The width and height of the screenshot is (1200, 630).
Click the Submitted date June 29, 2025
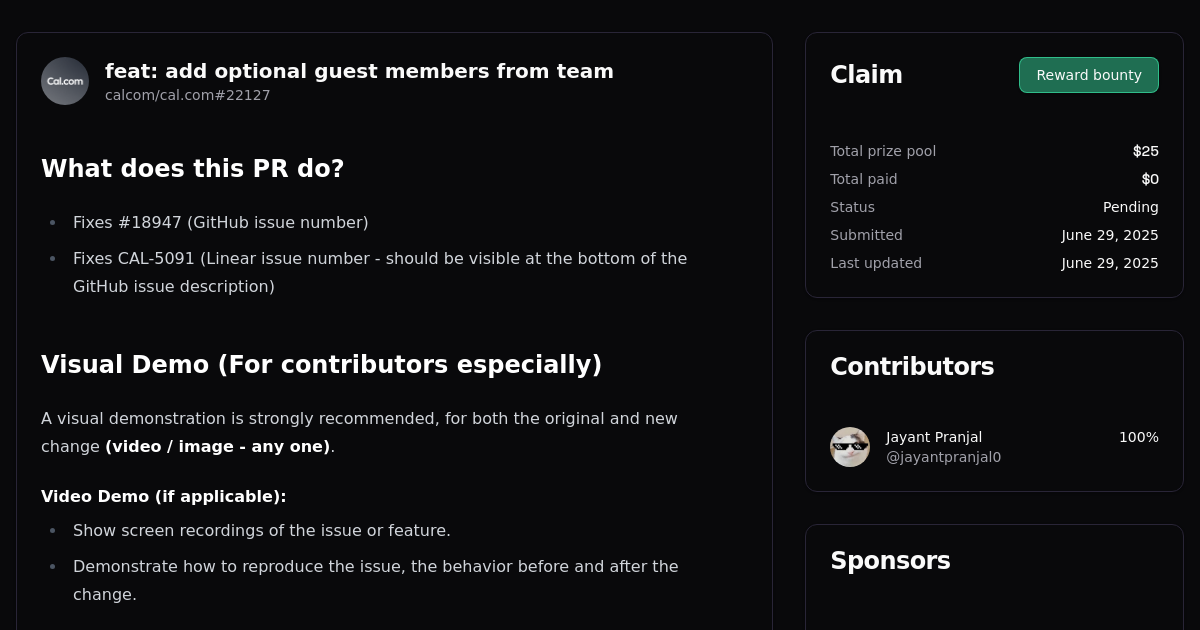point(1110,235)
